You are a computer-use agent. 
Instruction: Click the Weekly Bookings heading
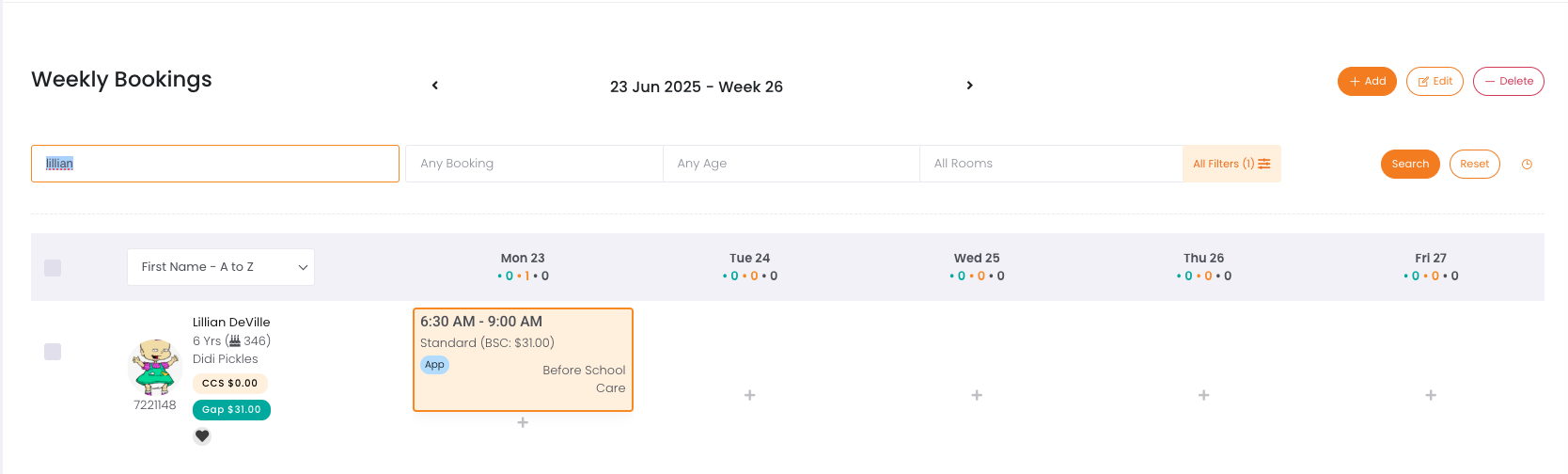pos(121,79)
